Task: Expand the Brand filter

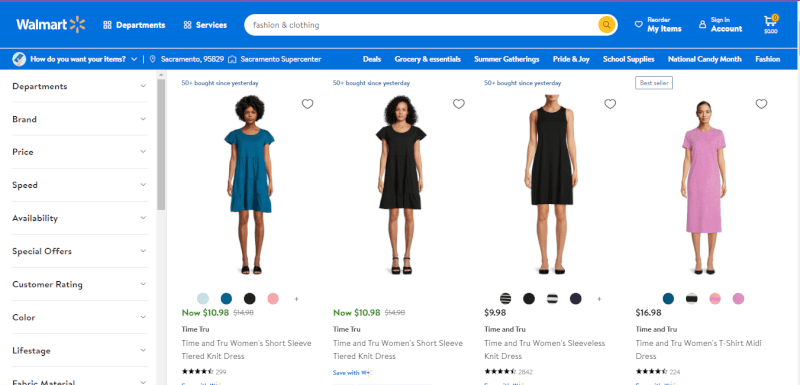Action: (x=79, y=119)
